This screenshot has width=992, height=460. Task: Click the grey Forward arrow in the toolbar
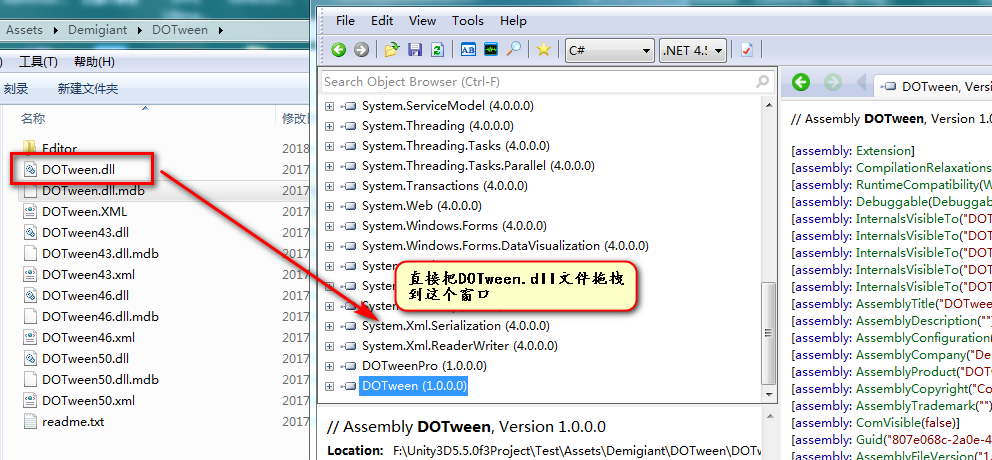pyautogui.click(x=361, y=49)
